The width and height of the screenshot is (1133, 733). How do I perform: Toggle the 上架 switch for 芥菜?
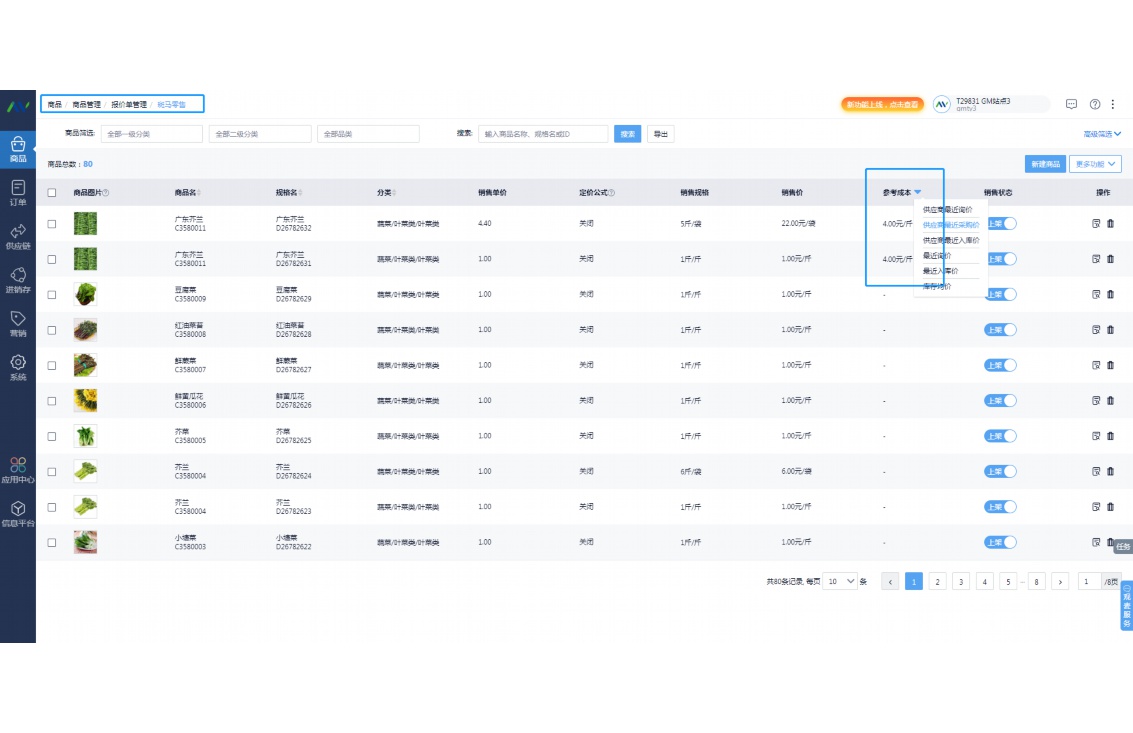1000,436
